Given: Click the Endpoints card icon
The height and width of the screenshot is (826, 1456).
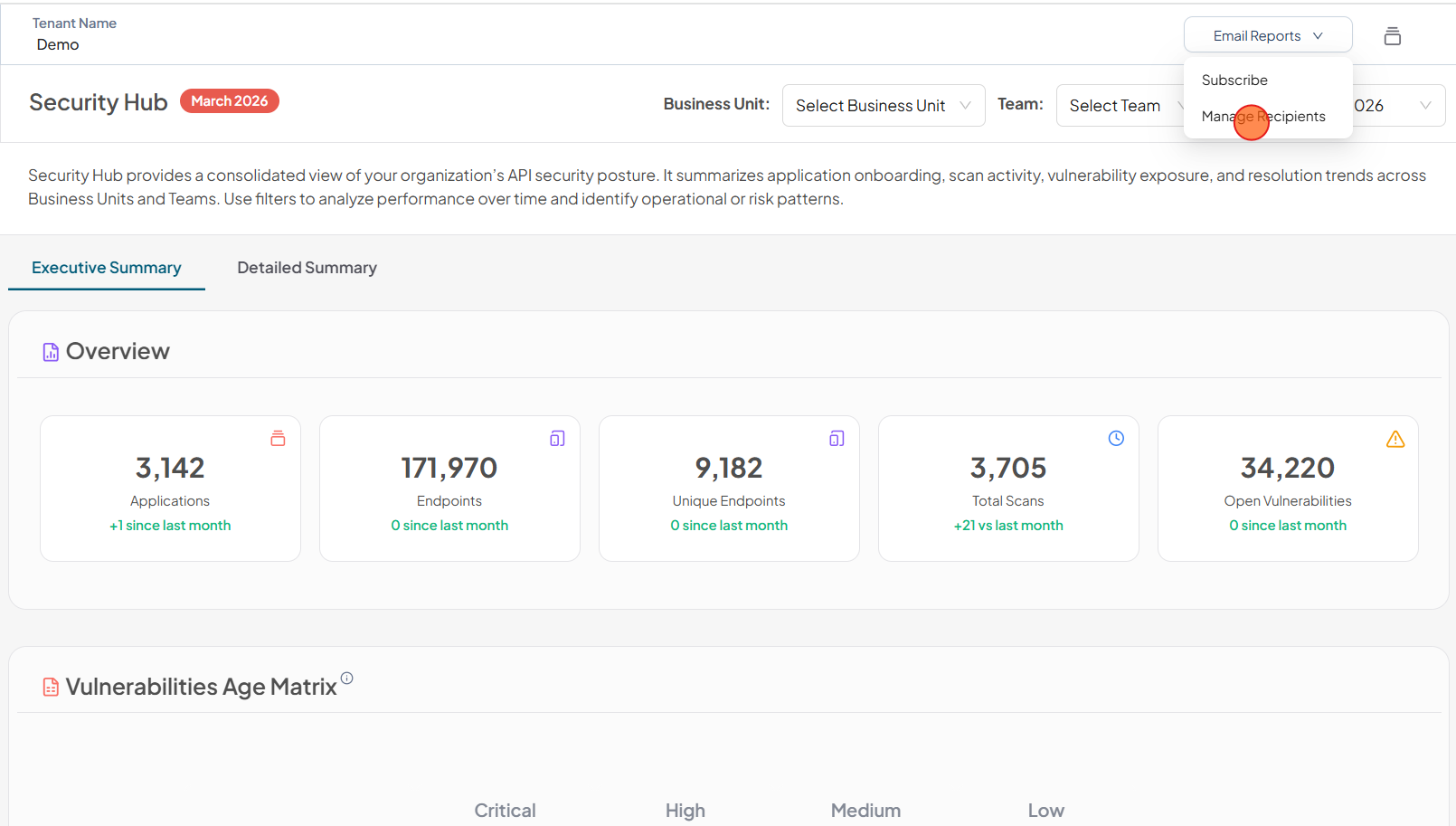Looking at the screenshot, I should pyautogui.click(x=557, y=439).
